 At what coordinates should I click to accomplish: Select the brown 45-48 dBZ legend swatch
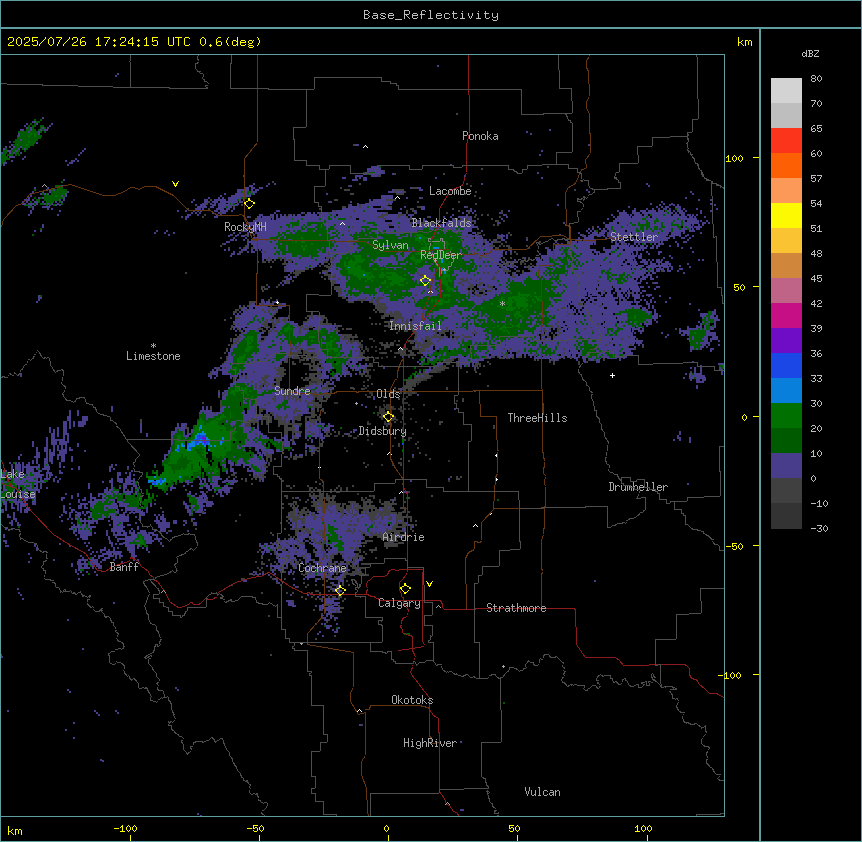[x=786, y=266]
